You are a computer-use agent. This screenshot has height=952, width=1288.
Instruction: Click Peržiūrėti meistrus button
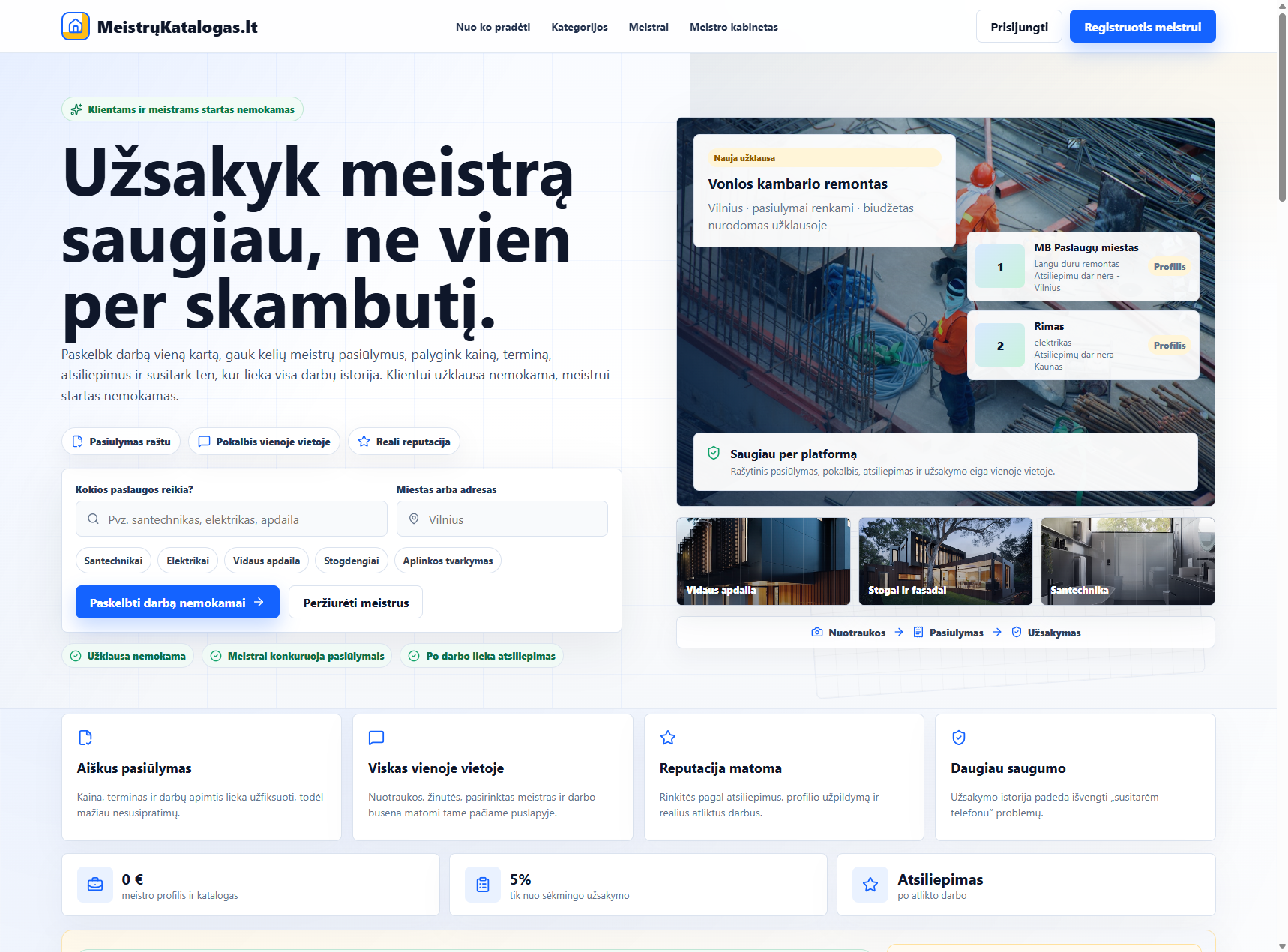[356, 603]
